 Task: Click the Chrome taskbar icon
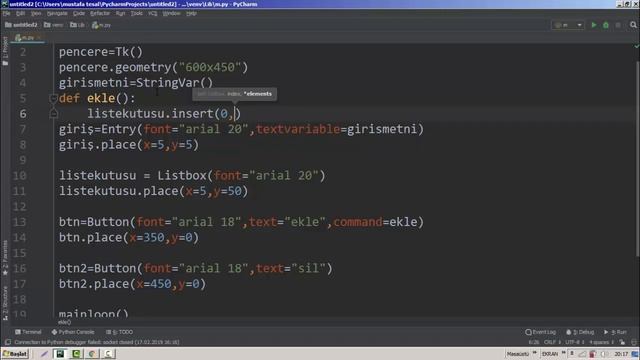click(x=92, y=354)
